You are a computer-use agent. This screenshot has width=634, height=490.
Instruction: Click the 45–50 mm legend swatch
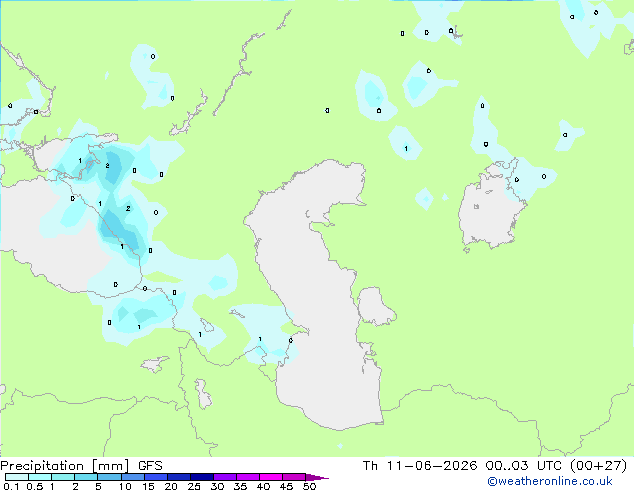294,477
